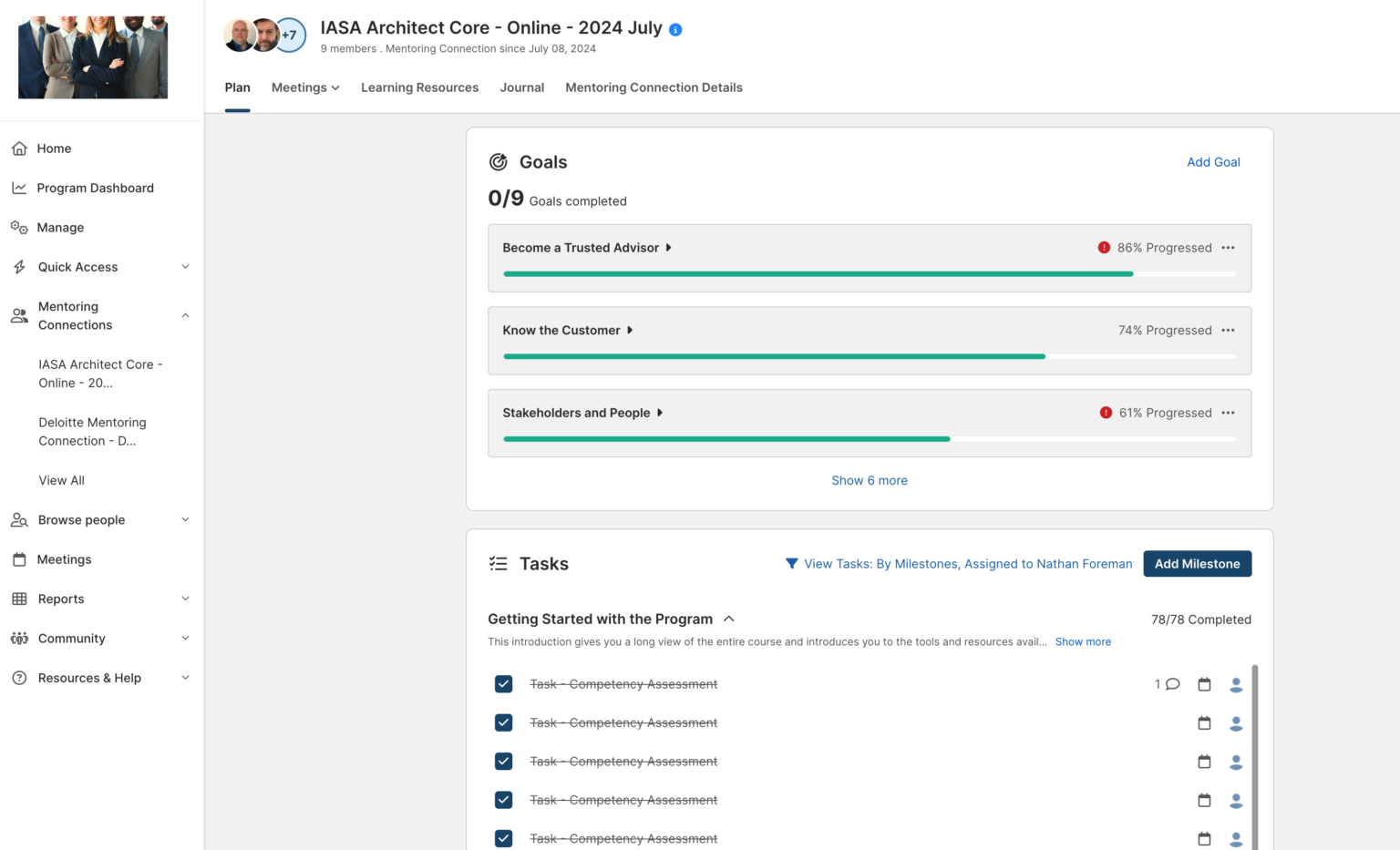The height and width of the screenshot is (850, 1400).
Task: Uncheck the last visible Competency Assessment task
Action: 503,838
